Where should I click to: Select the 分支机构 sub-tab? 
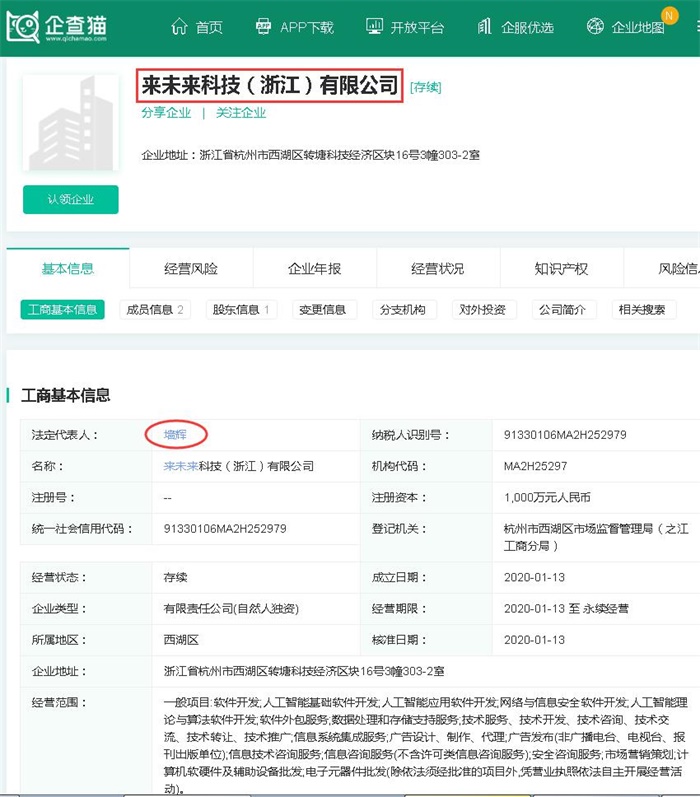405,310
